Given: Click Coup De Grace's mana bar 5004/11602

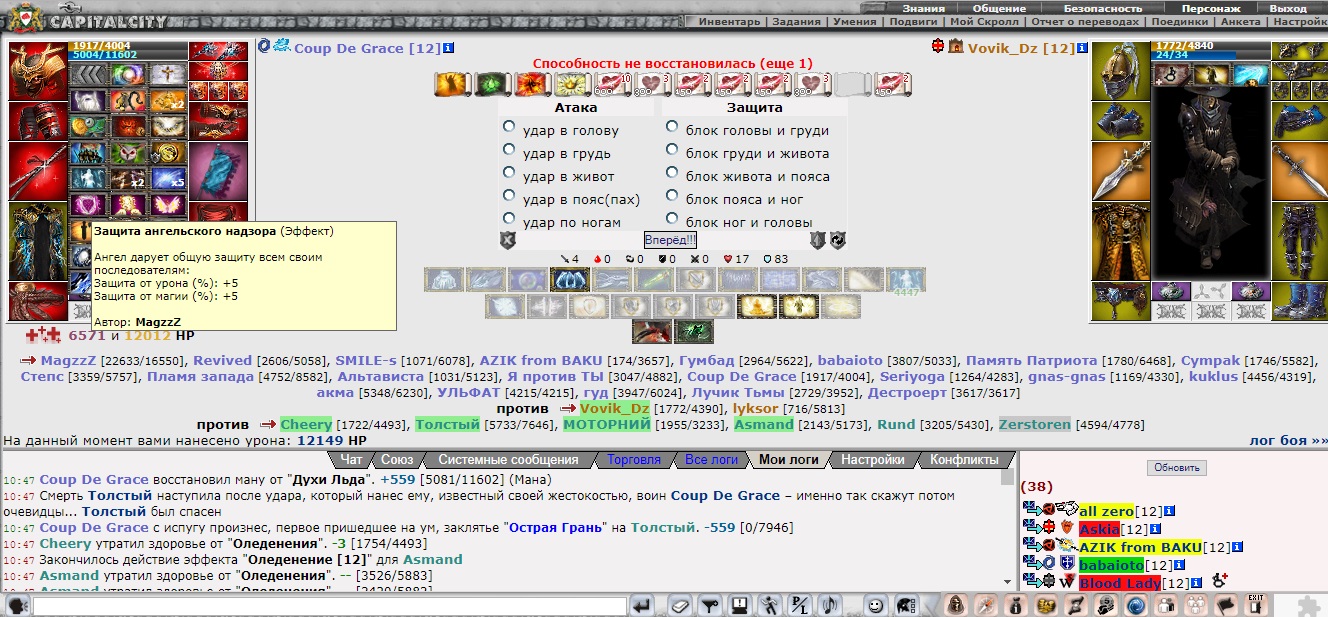Looking at the screenshot, I should [x=128, y=55].
